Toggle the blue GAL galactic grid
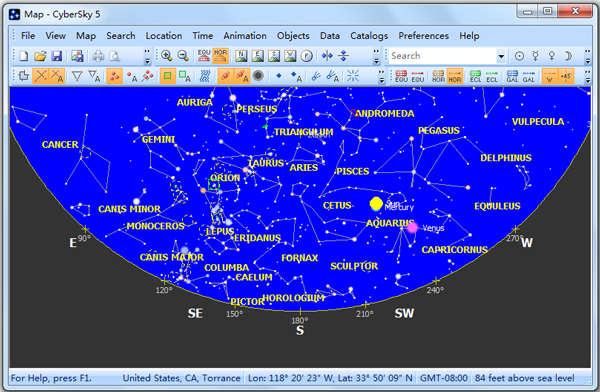The image size is (600, 392). pos(512,76)
